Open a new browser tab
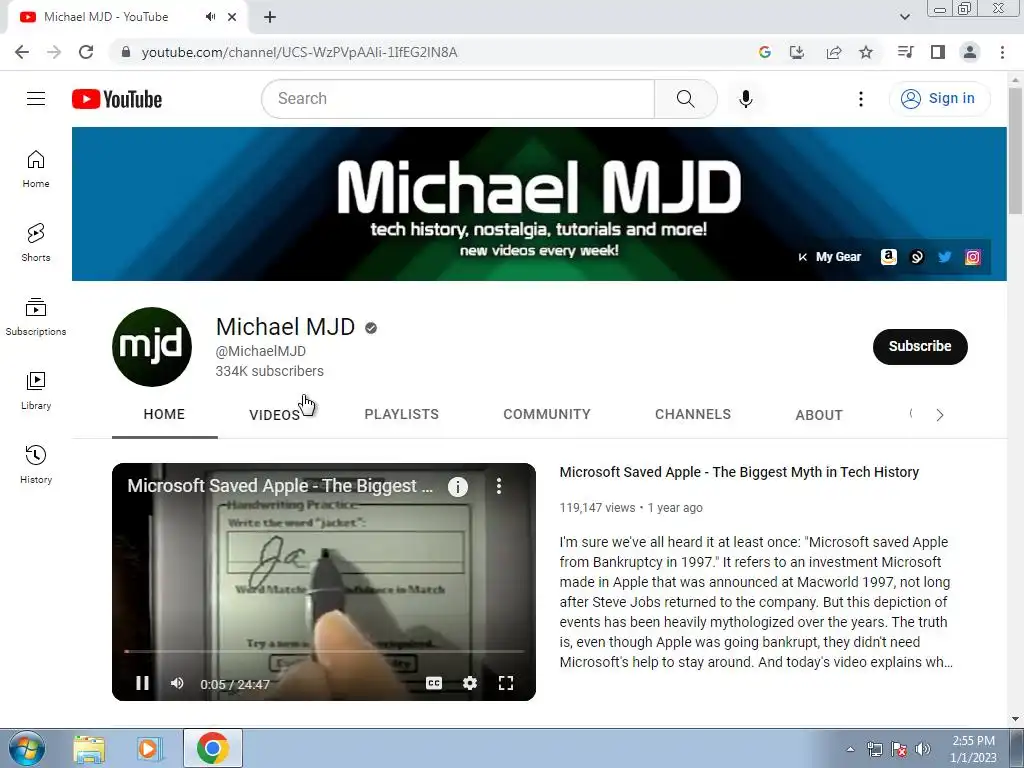Screen dimensions: 1024x768 tap(270, 17)
